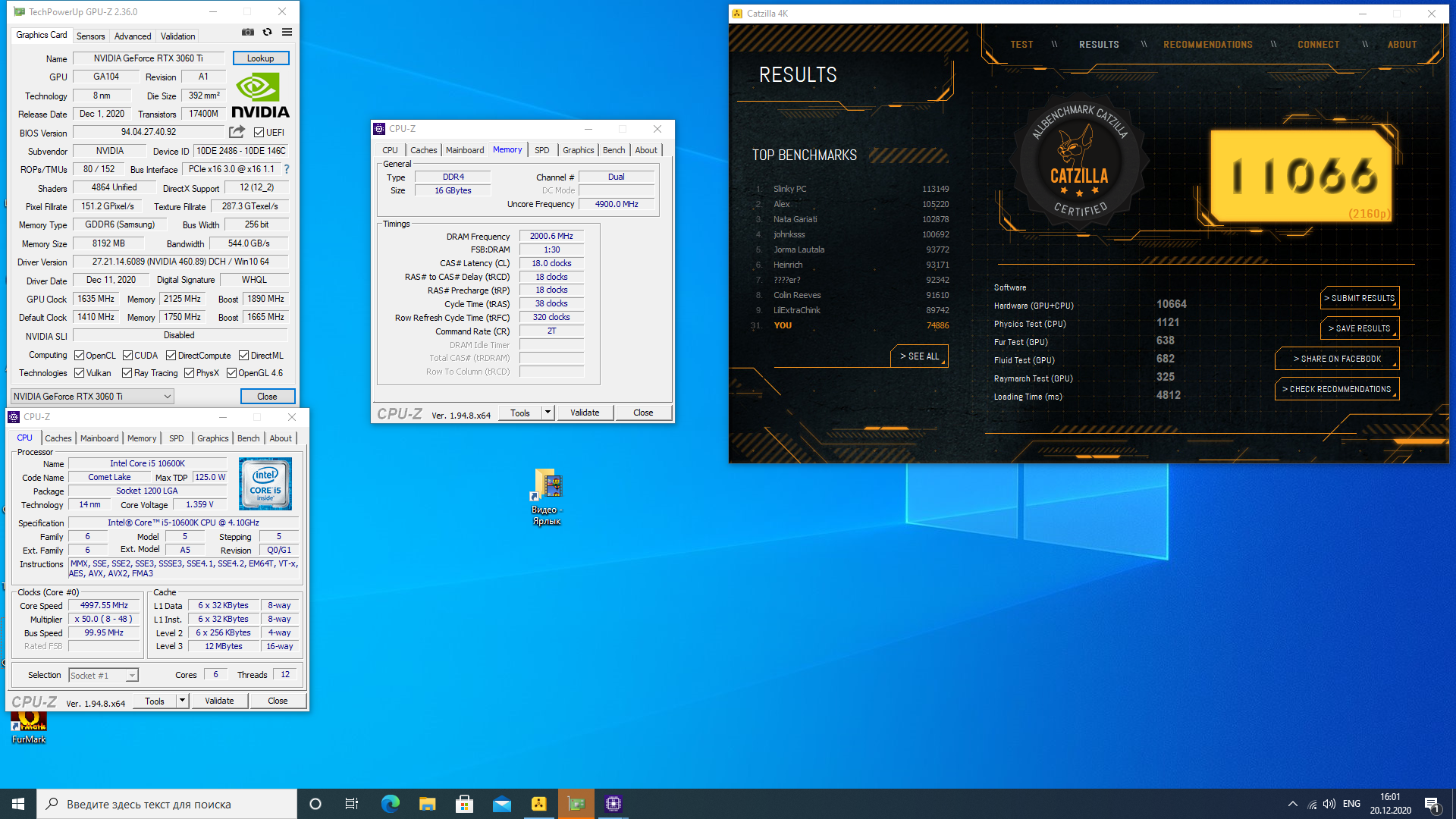Open the GPU selection dropdown in GPU-Z
This screenshot has width=1456, height=819.
click(x=93, y=396)
